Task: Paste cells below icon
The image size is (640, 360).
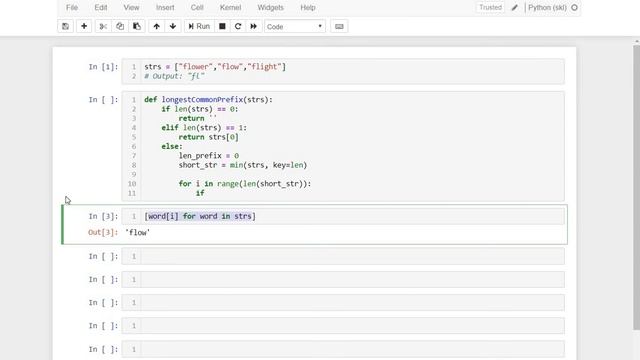Action: coord(137,27)
